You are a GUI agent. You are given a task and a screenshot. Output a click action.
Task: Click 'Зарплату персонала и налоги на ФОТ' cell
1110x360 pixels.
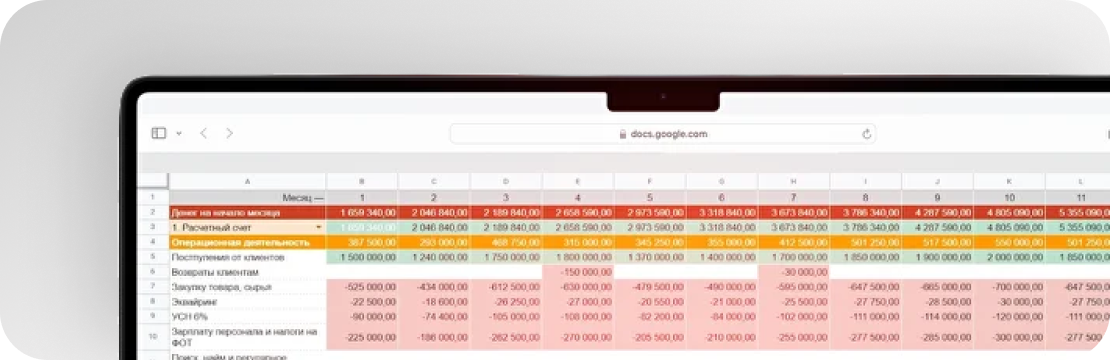[x=248, y=337]
